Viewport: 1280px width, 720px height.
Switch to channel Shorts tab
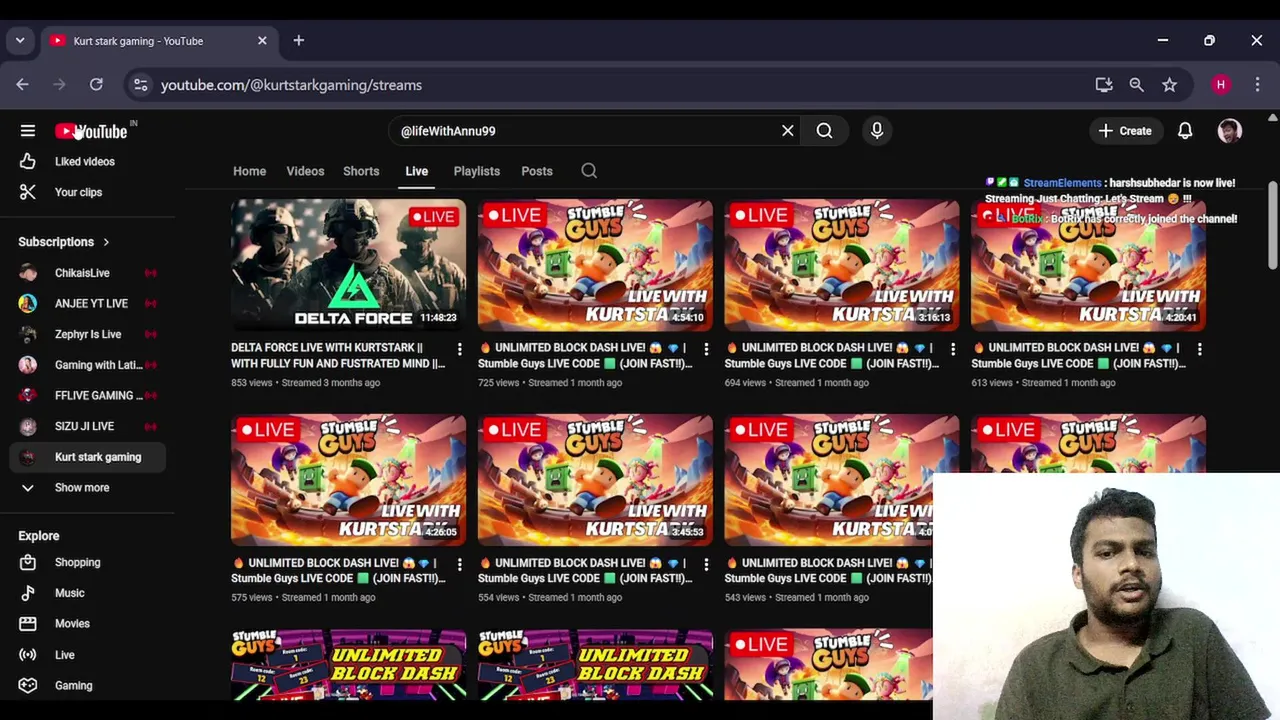(361, 171)
